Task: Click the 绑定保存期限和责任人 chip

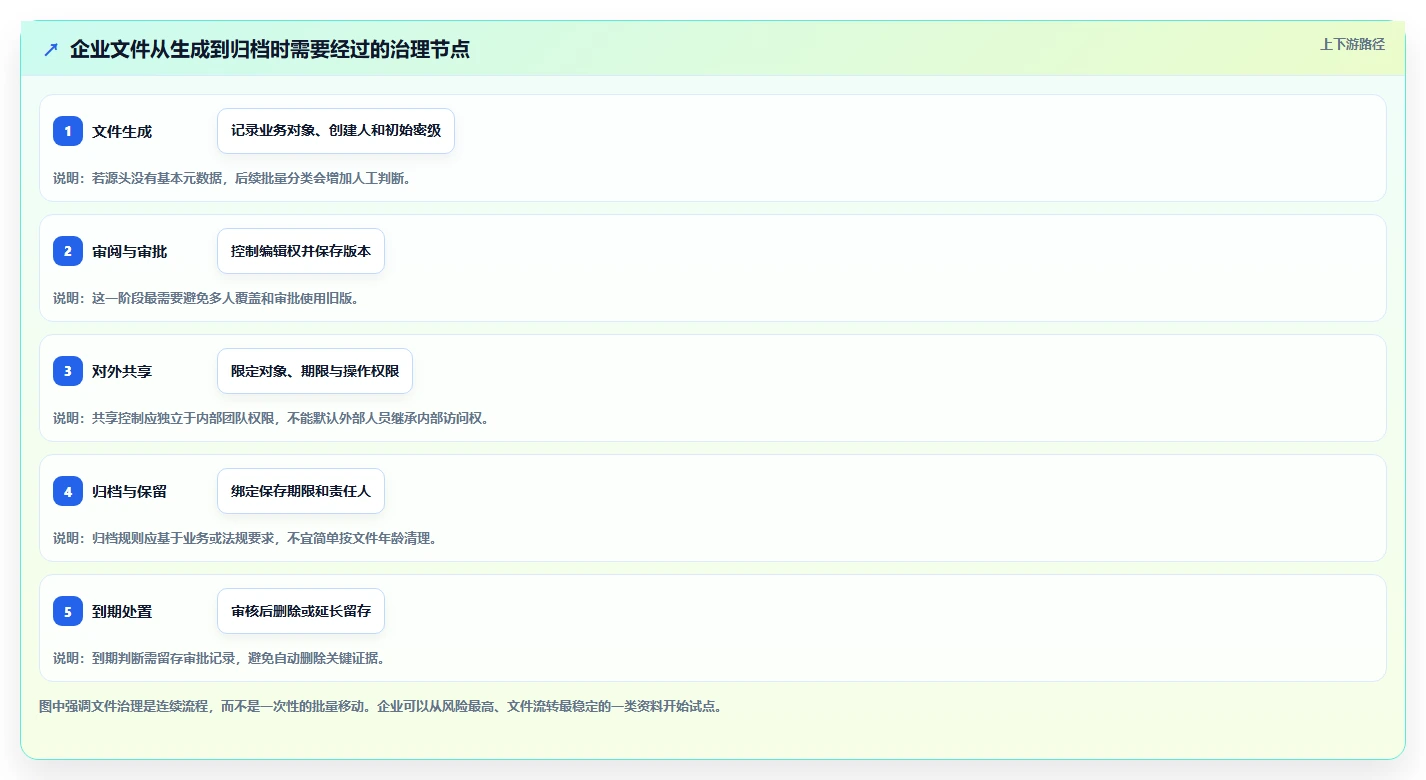Action: (301, 491)
